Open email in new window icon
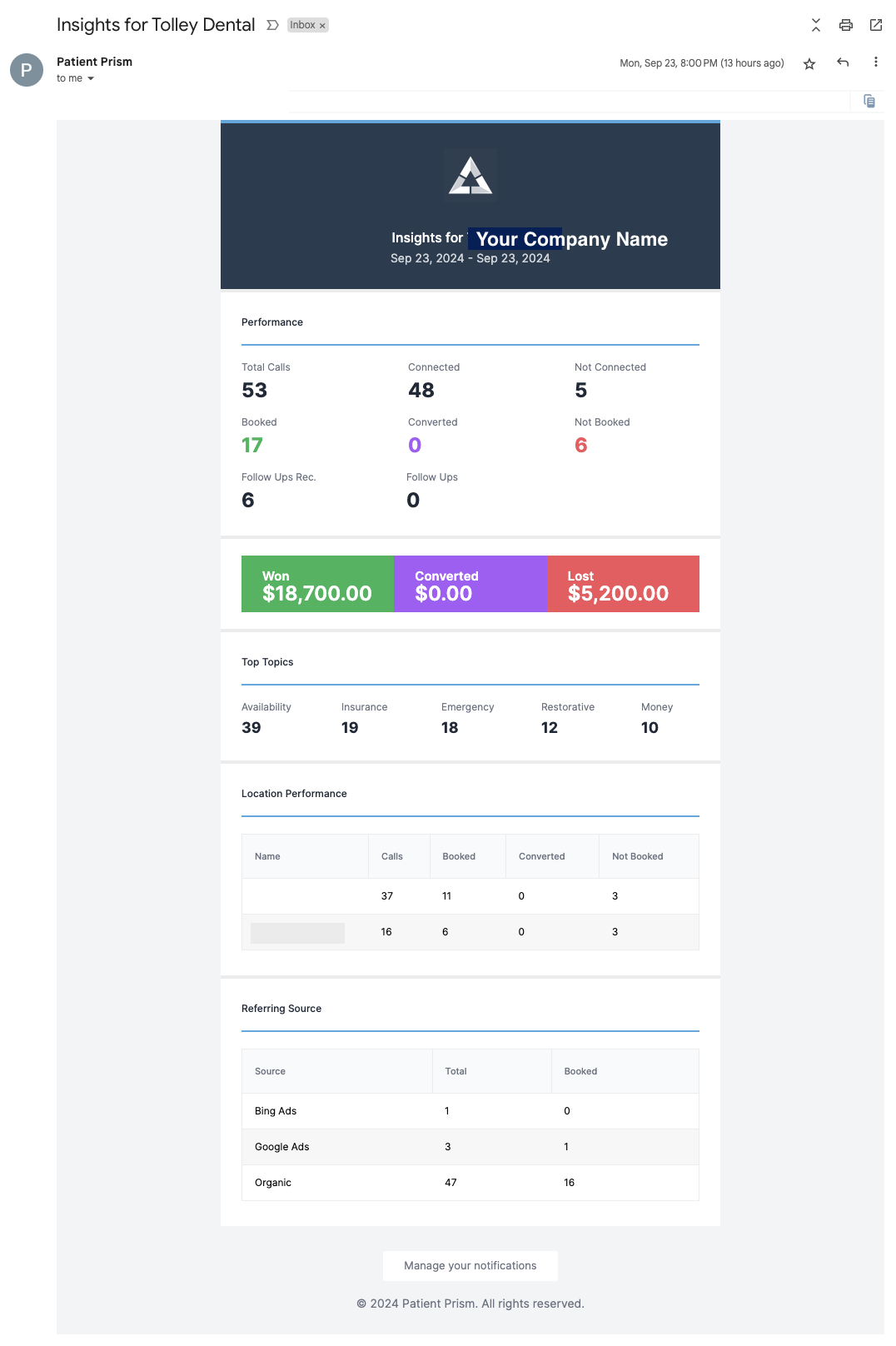Viewport: 896px width, 1346px height. click(876, 25)
